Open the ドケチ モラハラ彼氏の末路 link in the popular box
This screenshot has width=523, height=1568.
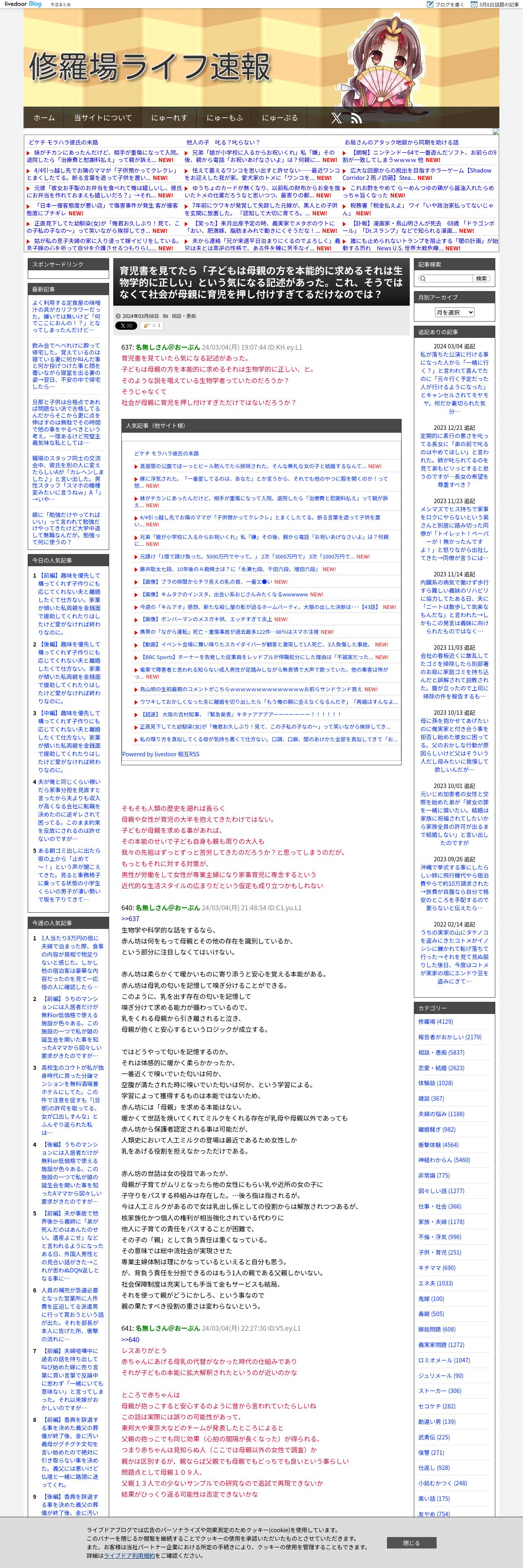pos(166,453)
